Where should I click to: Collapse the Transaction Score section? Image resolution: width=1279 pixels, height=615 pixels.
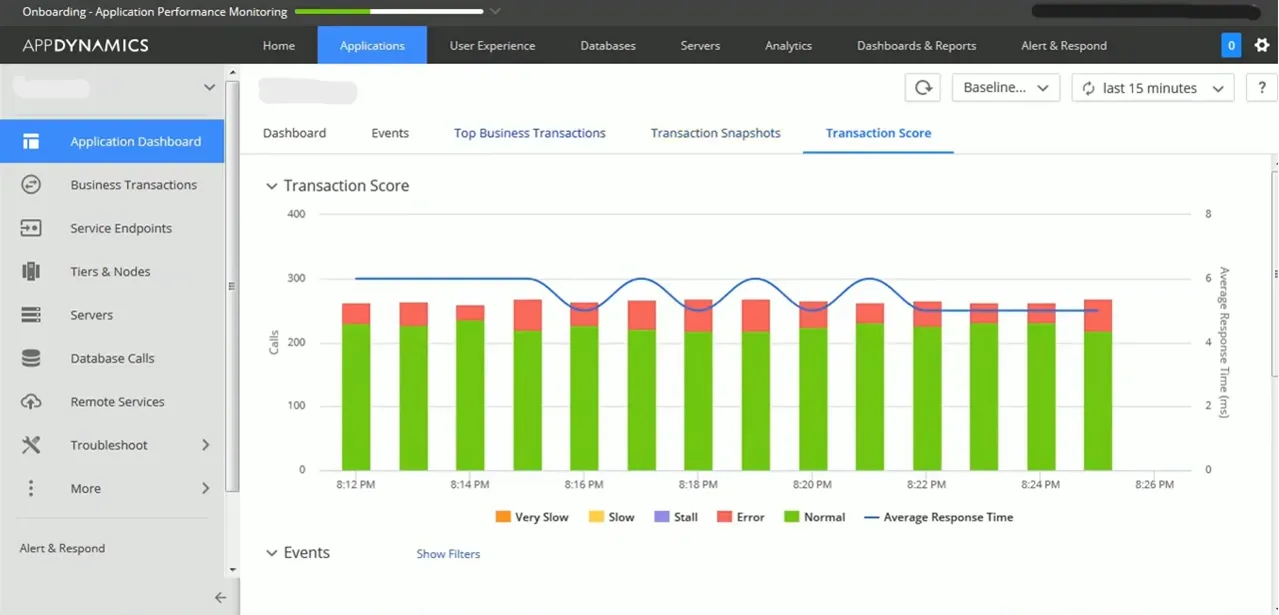[270, 186]
